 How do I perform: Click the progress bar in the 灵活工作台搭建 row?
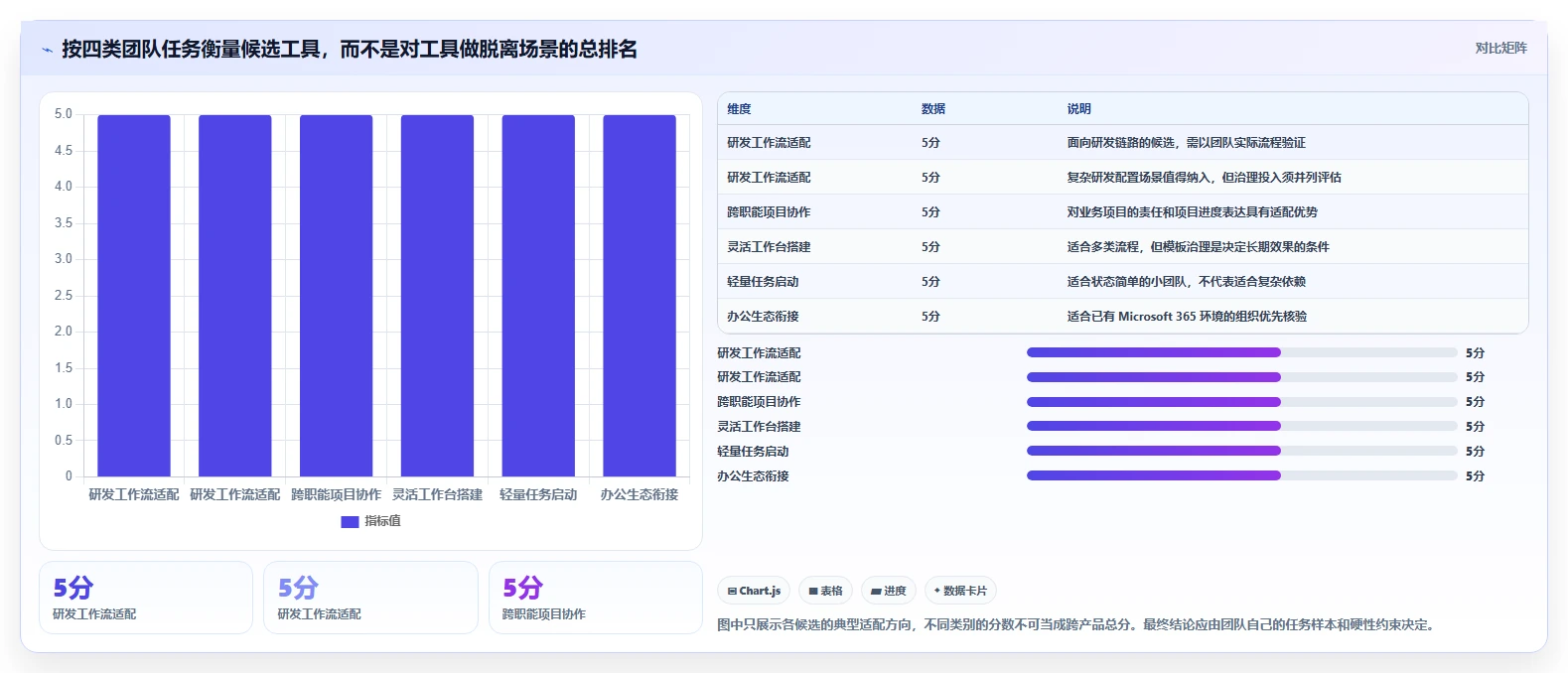(x=1242, y=427)
